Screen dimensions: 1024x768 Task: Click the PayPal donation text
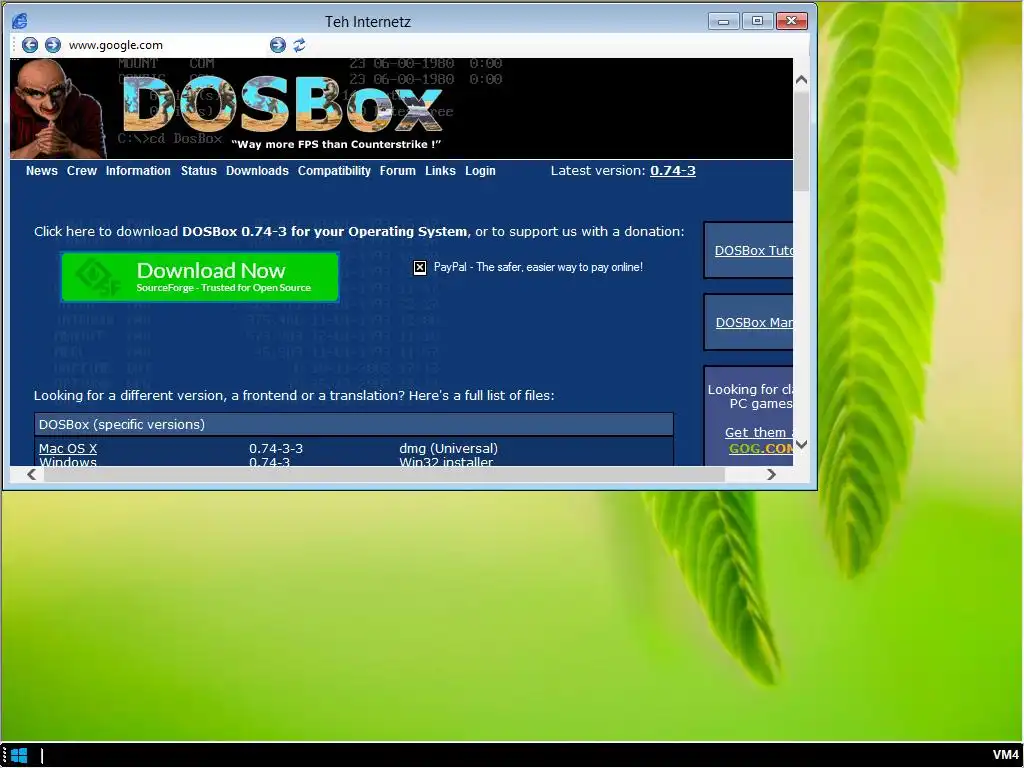click(x=538, y=267)
